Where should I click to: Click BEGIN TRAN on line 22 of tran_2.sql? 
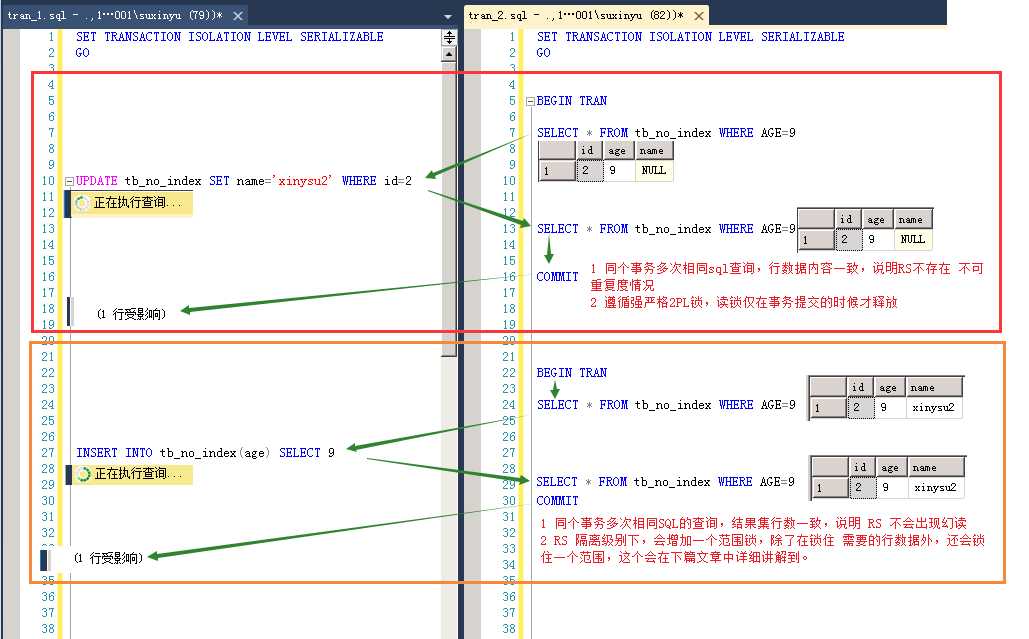(x=572, y=373)
